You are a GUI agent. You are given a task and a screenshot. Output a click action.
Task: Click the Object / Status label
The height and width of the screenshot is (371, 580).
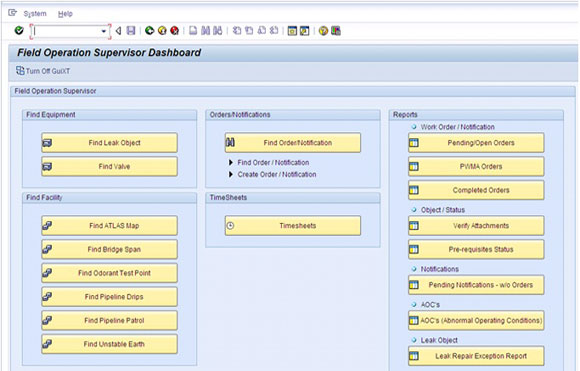pos(443,210)
